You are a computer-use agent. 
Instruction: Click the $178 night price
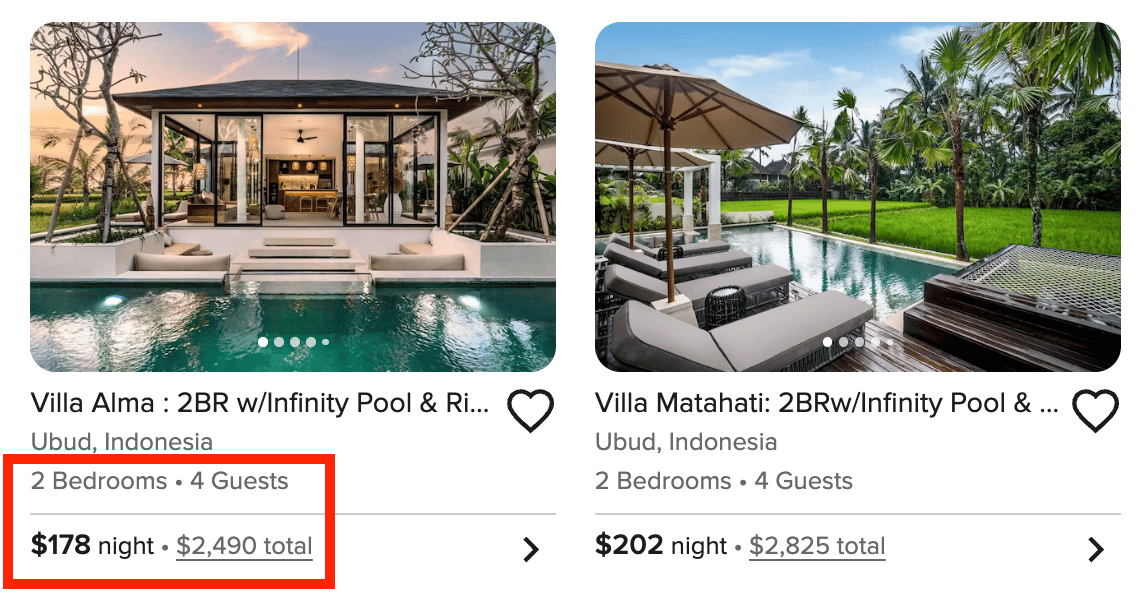[92, 546]
